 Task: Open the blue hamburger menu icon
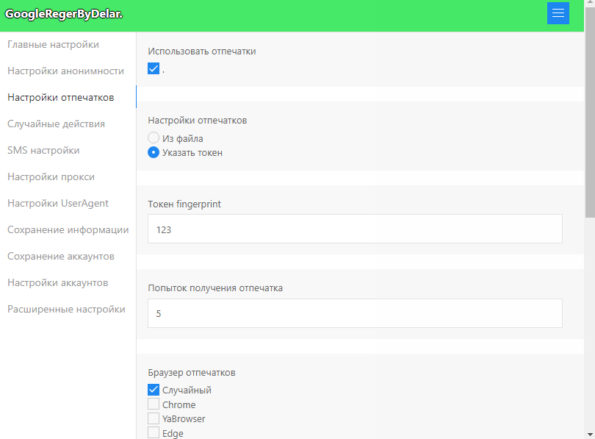tap(558, 13)
